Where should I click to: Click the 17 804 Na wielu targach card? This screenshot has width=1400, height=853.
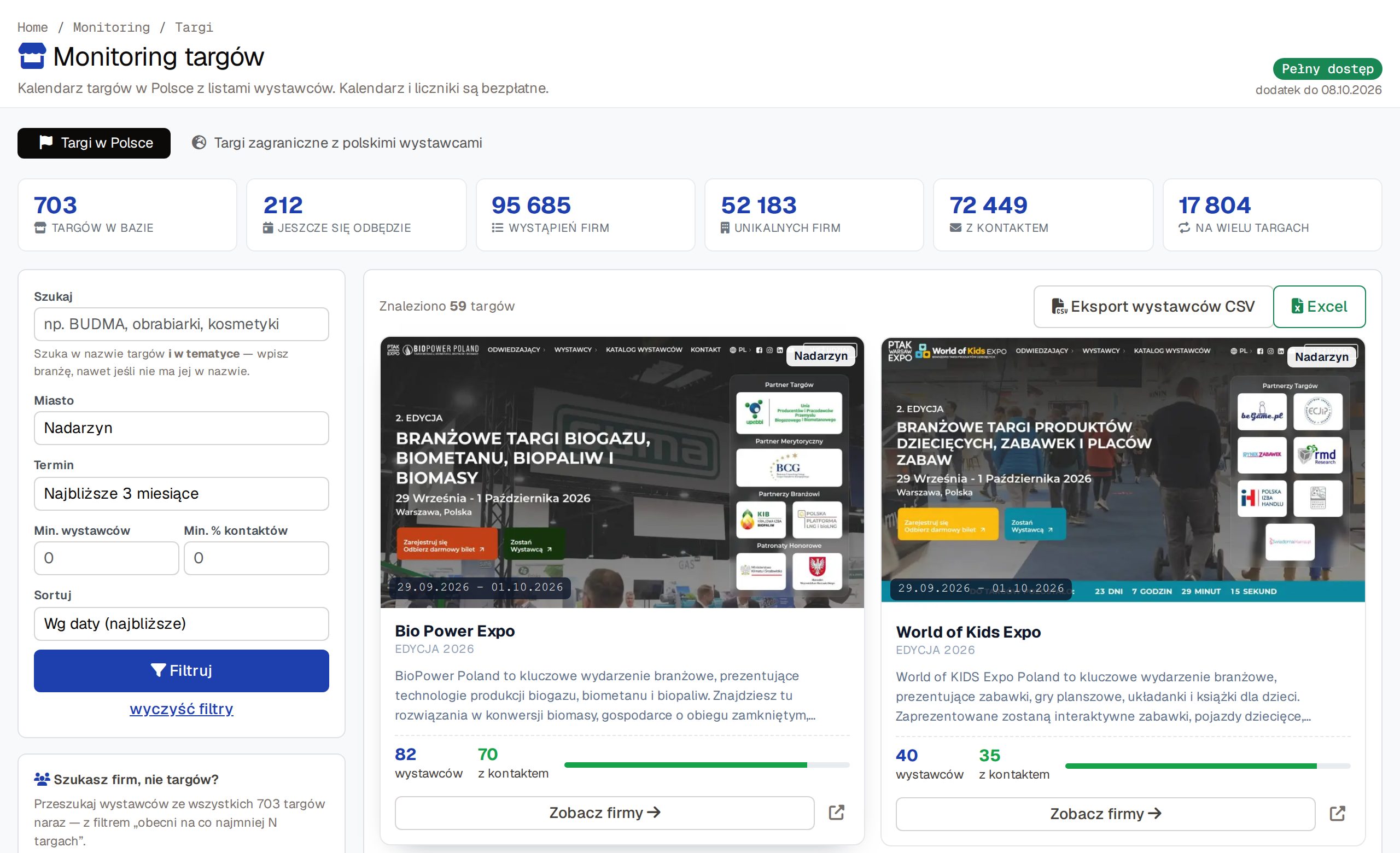[x=1273, y=215]
